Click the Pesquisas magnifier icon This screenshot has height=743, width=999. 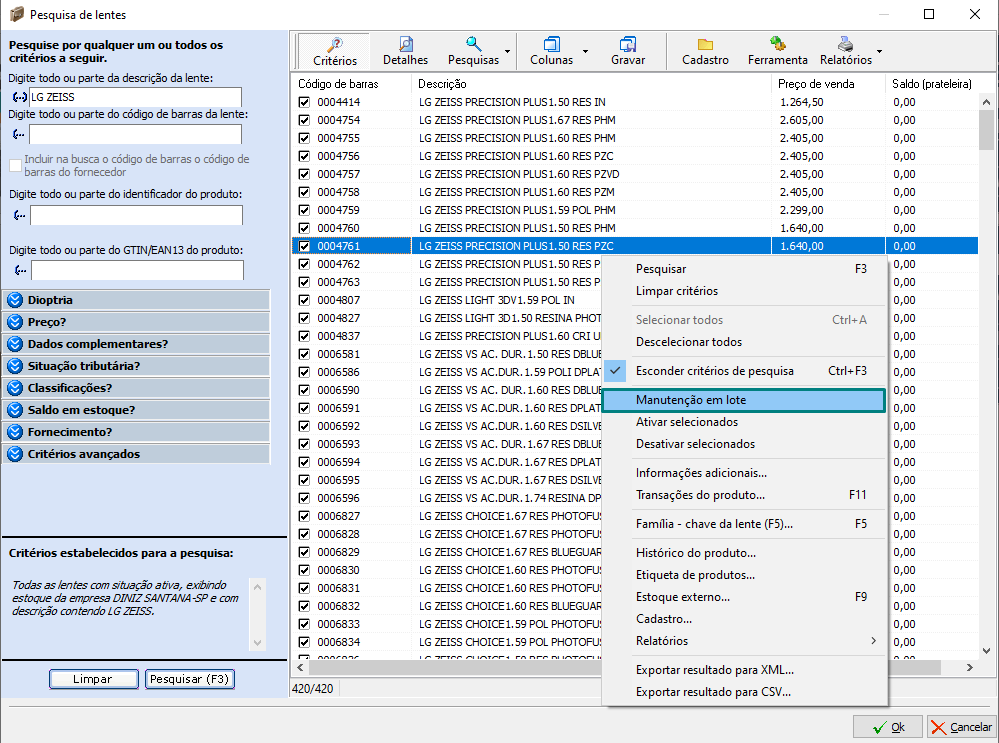(x=473, y=43)
